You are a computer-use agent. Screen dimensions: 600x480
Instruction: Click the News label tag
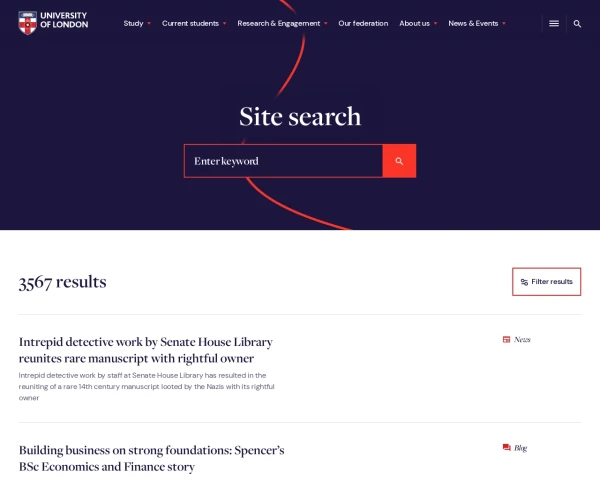click(522, 340)
